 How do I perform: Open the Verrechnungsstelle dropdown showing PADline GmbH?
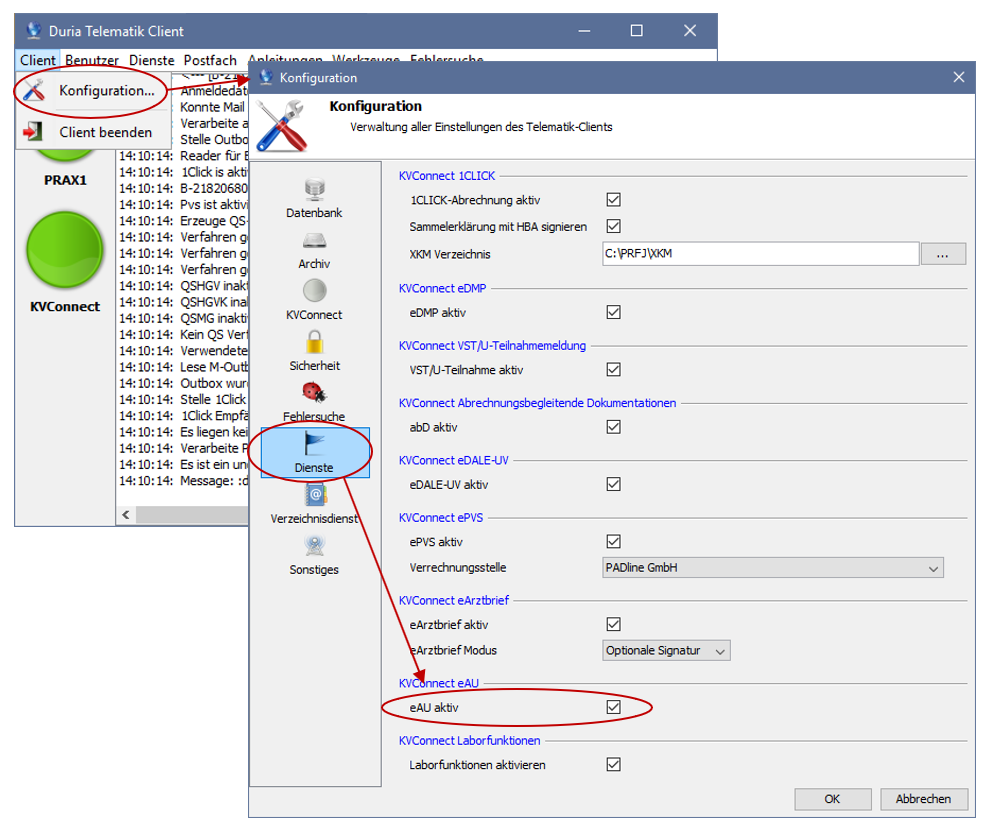point(773,568)
